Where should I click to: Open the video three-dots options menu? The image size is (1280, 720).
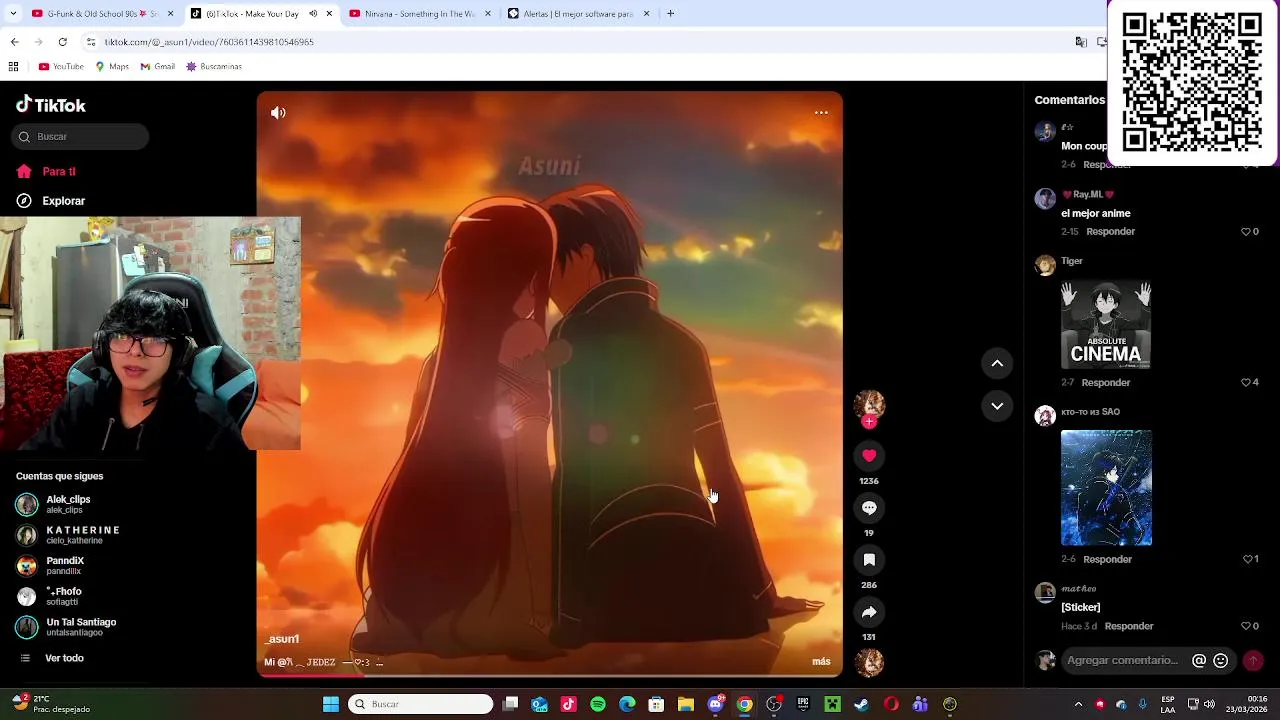[821, 113]
